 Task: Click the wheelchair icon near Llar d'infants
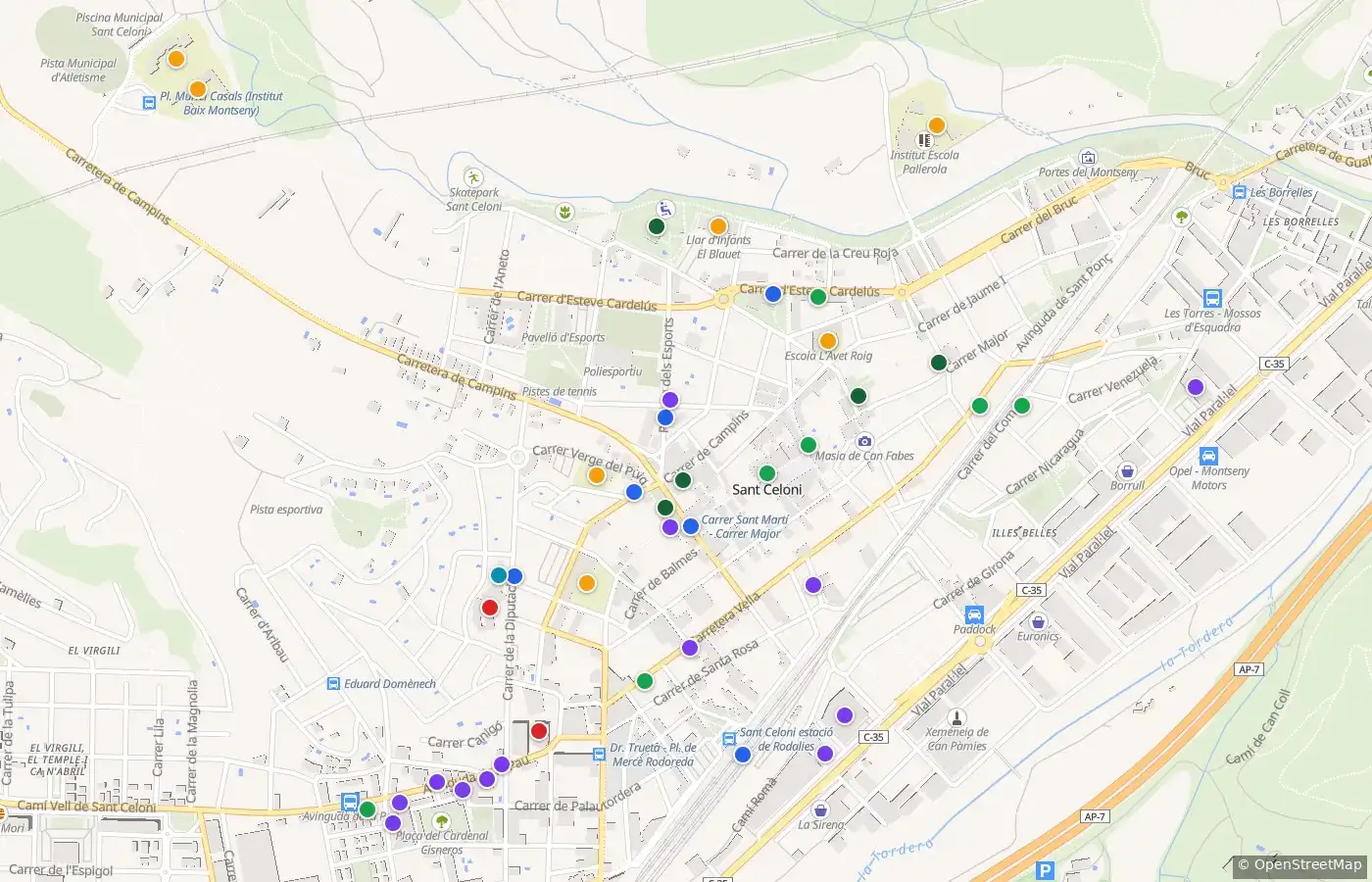665,209
